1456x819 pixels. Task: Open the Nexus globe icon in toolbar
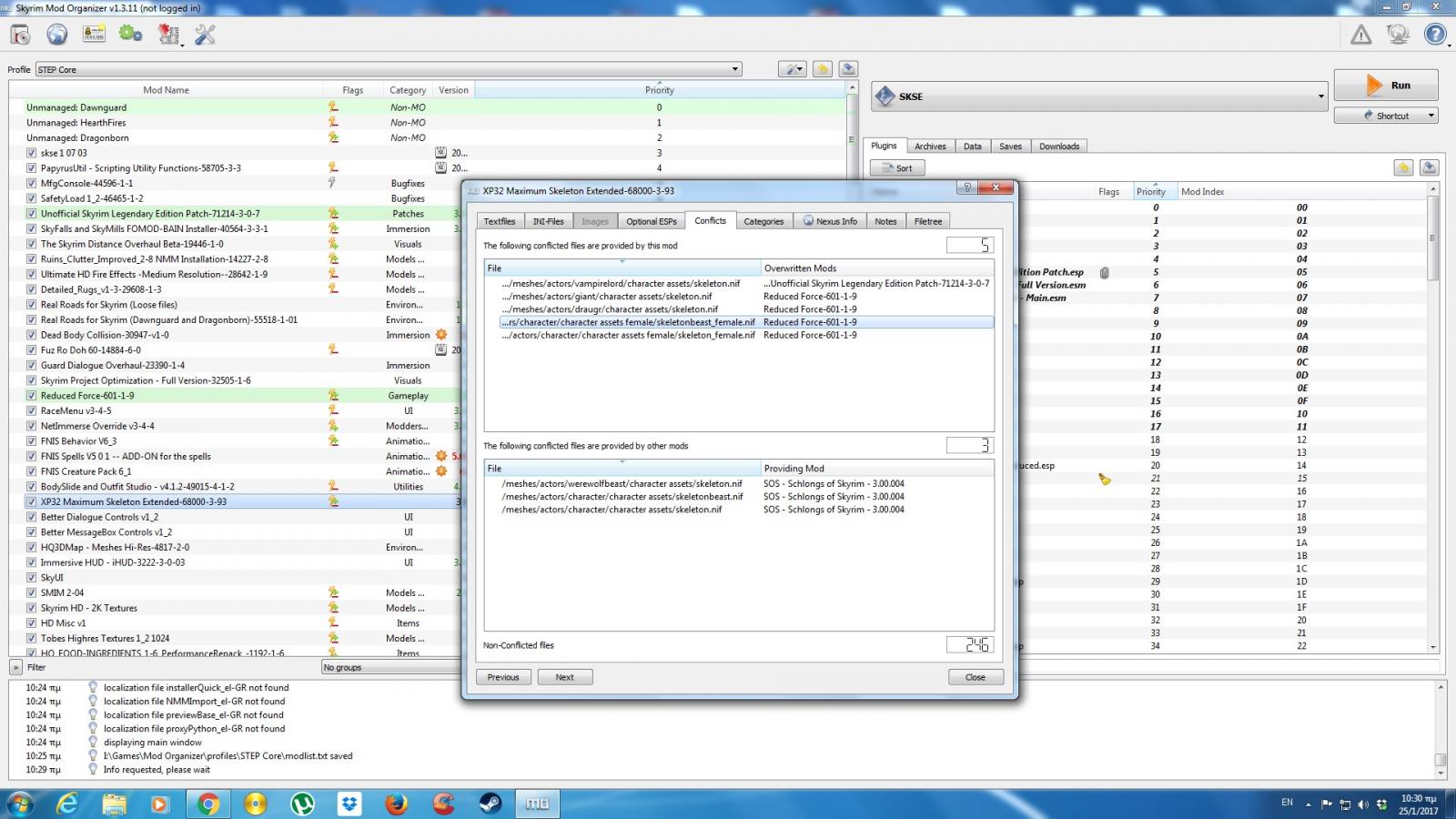(57, 35)
